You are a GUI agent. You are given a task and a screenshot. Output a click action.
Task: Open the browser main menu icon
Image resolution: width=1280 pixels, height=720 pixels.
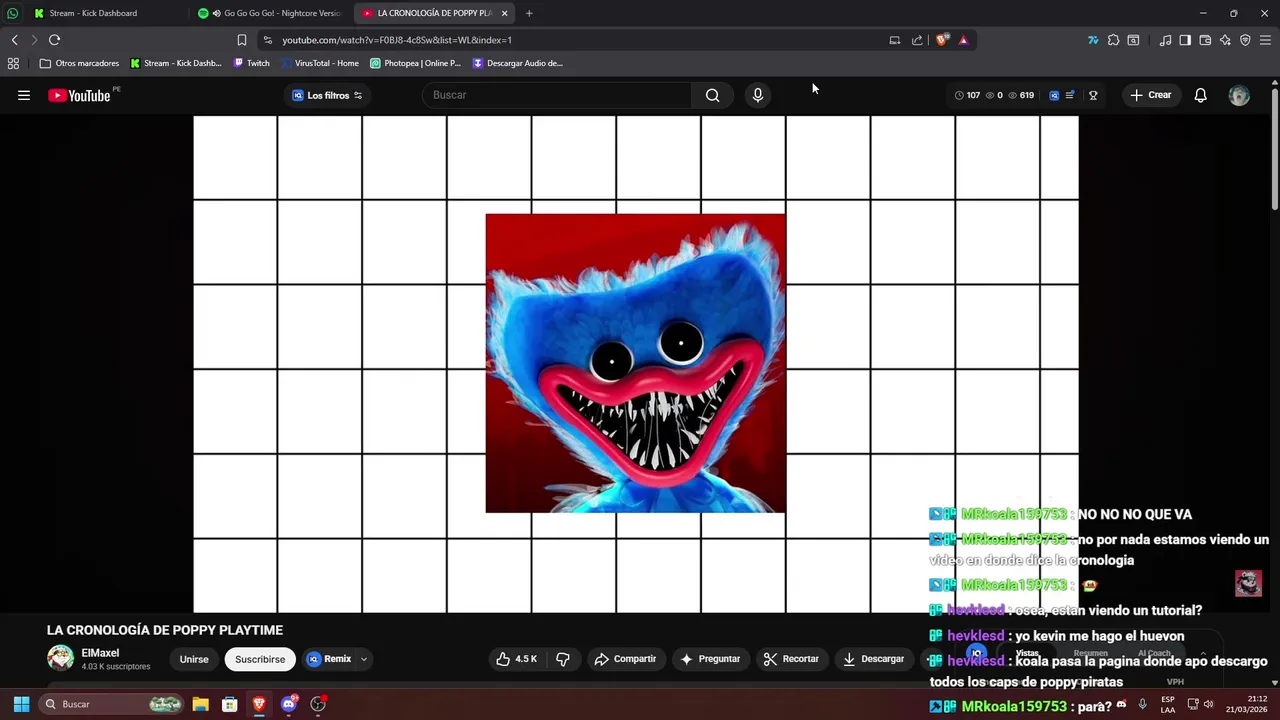[1265, 40]
